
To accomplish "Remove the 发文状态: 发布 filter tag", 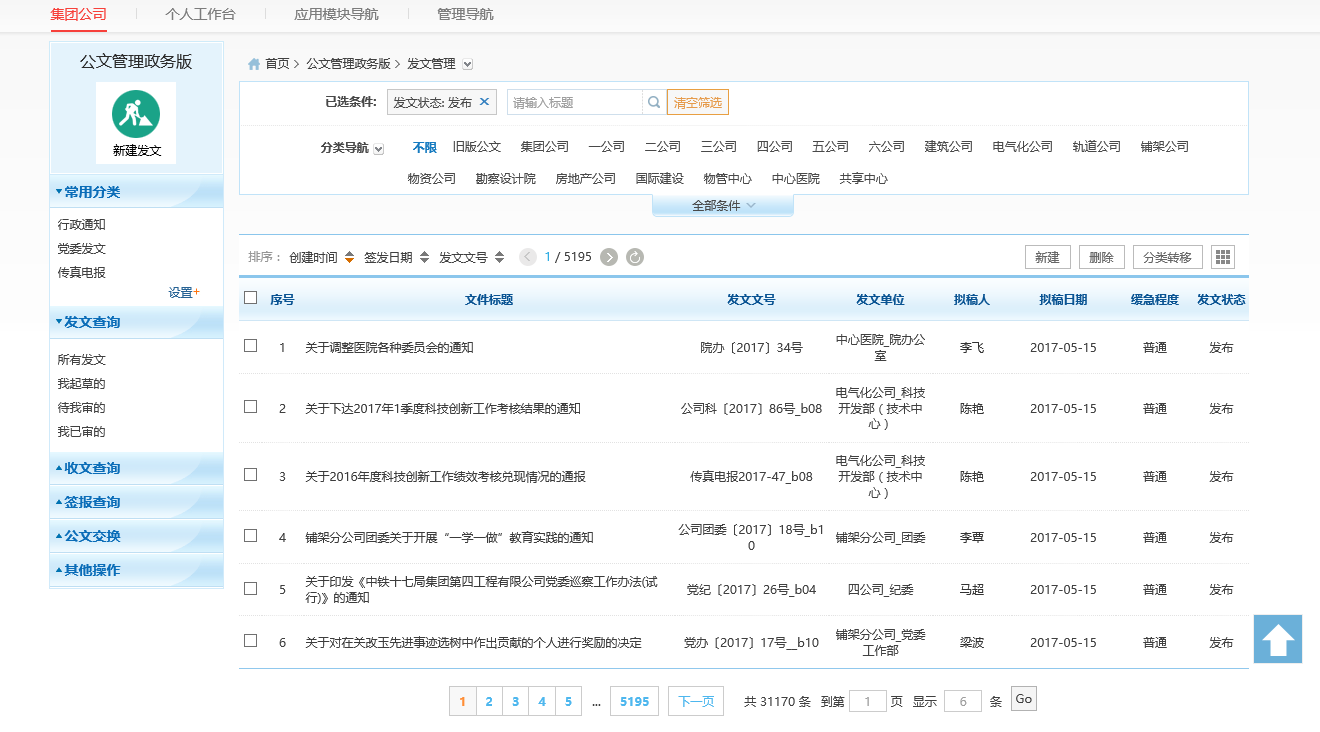I will pyautogui.click(x=485, y=102).
